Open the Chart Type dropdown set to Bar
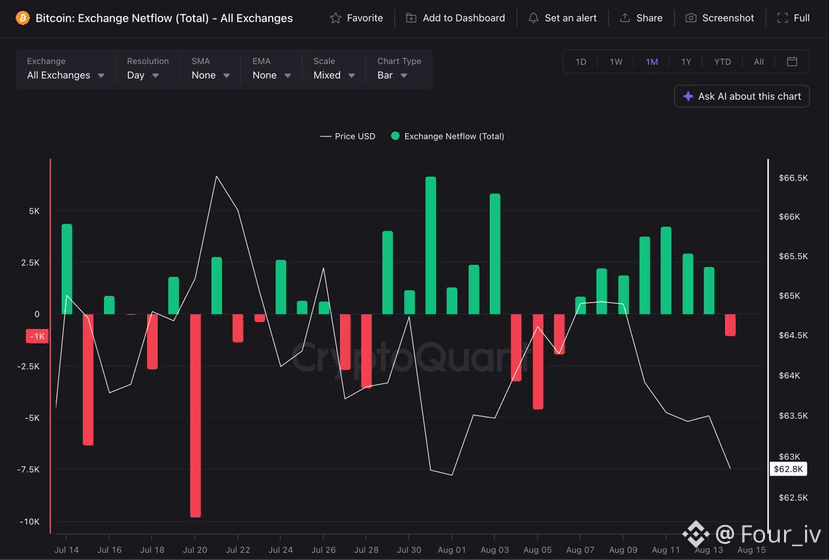The image size is (829, 560). 399,69
